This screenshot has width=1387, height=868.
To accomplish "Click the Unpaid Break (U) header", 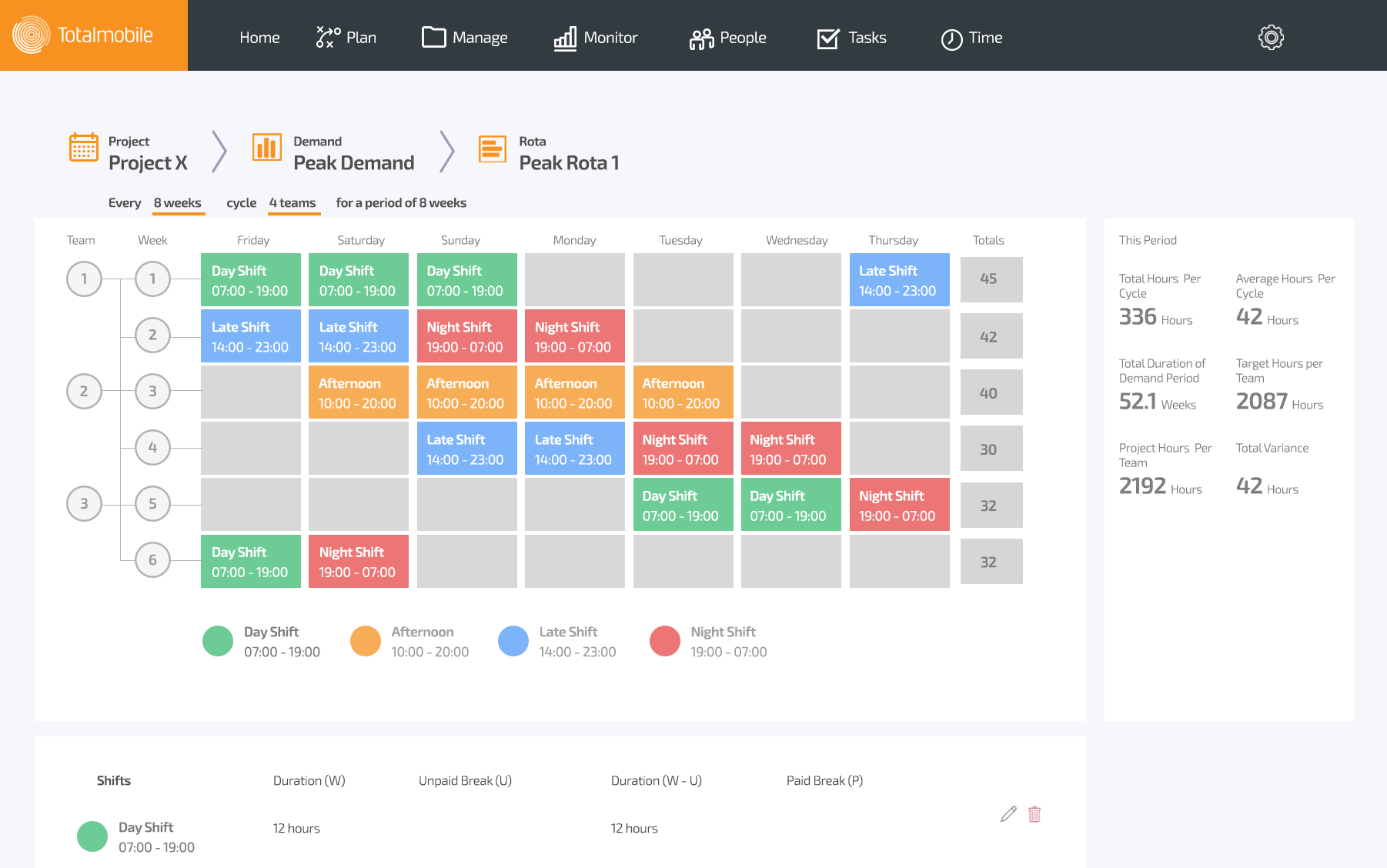I will [465, 780].
